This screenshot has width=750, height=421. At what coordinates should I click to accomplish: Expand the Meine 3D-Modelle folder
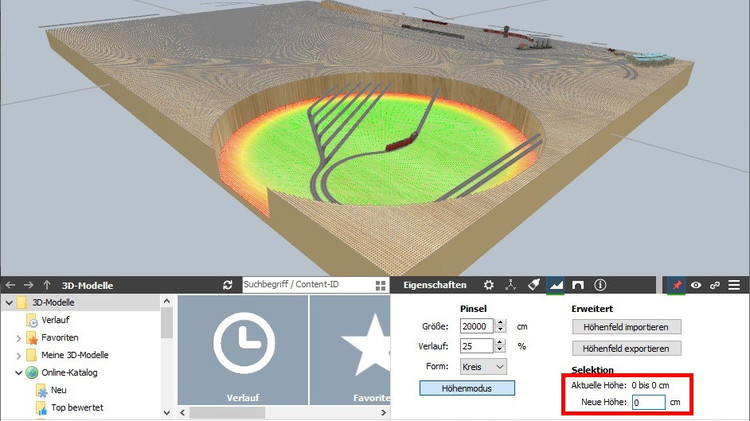pyautogui.click(x=18, y=355)
